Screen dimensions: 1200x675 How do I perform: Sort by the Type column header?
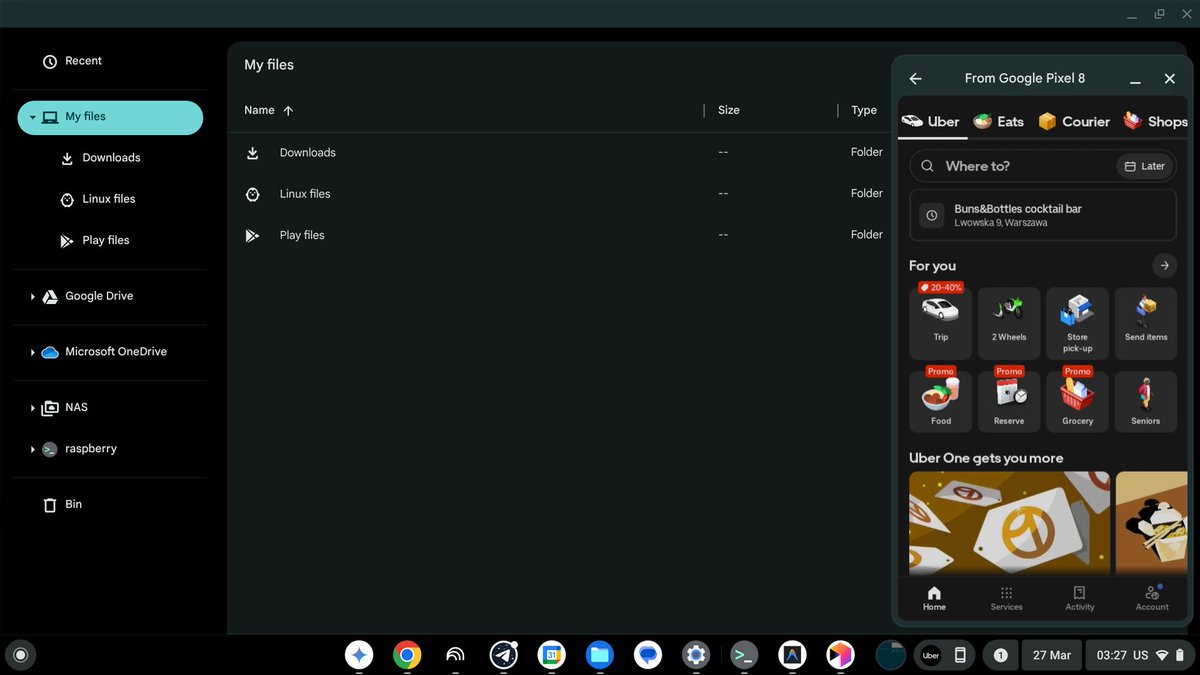864,110
